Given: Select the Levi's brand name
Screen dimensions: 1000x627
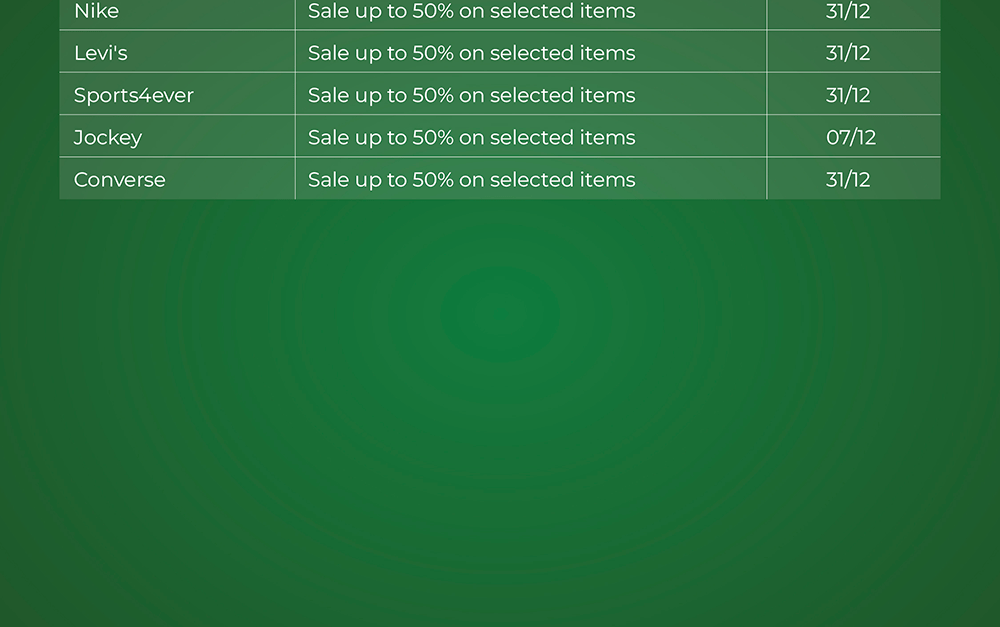Looking at the screenshot, I should pos(101,53).
